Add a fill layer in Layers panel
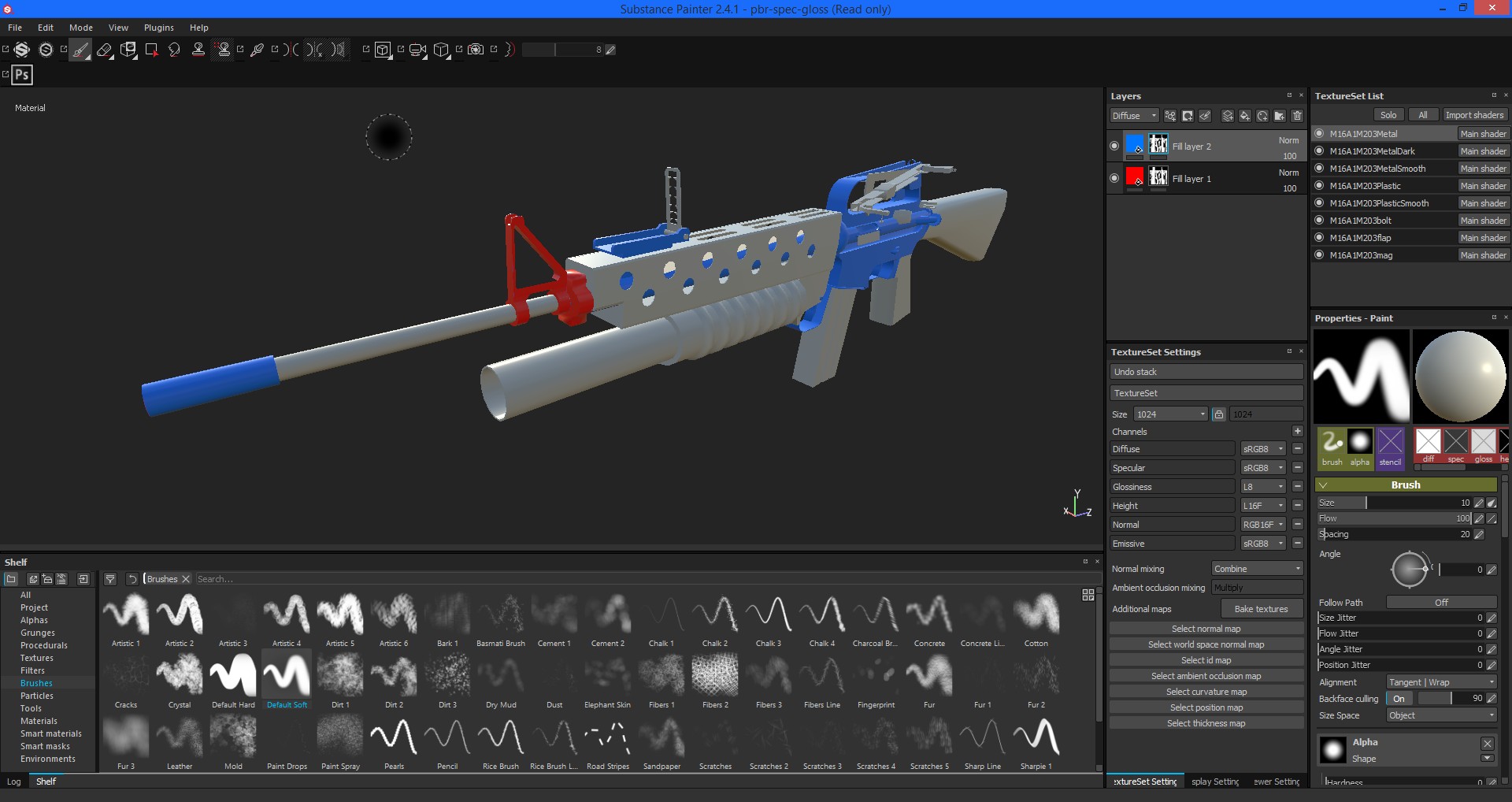The image size is (1512, 802). click(x=1245, y=116)
